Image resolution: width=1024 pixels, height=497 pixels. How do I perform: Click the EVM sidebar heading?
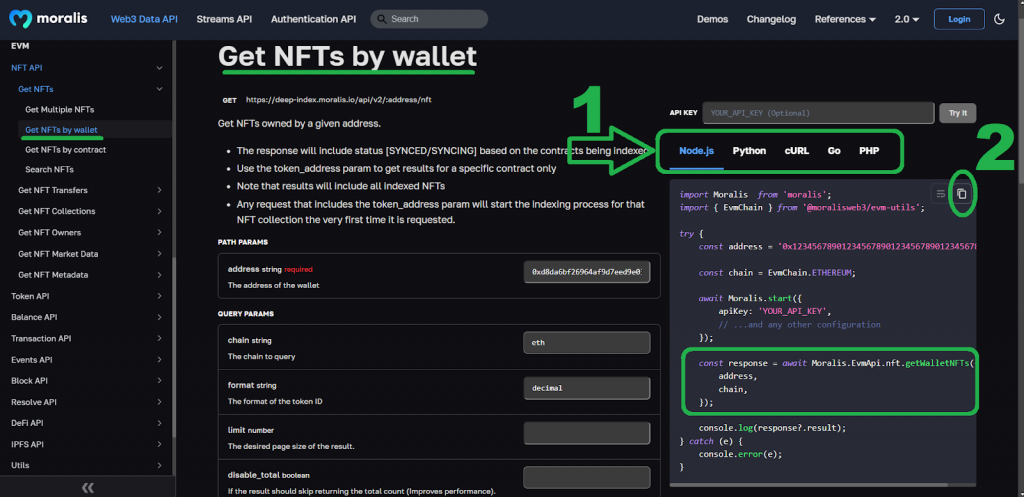20,46
